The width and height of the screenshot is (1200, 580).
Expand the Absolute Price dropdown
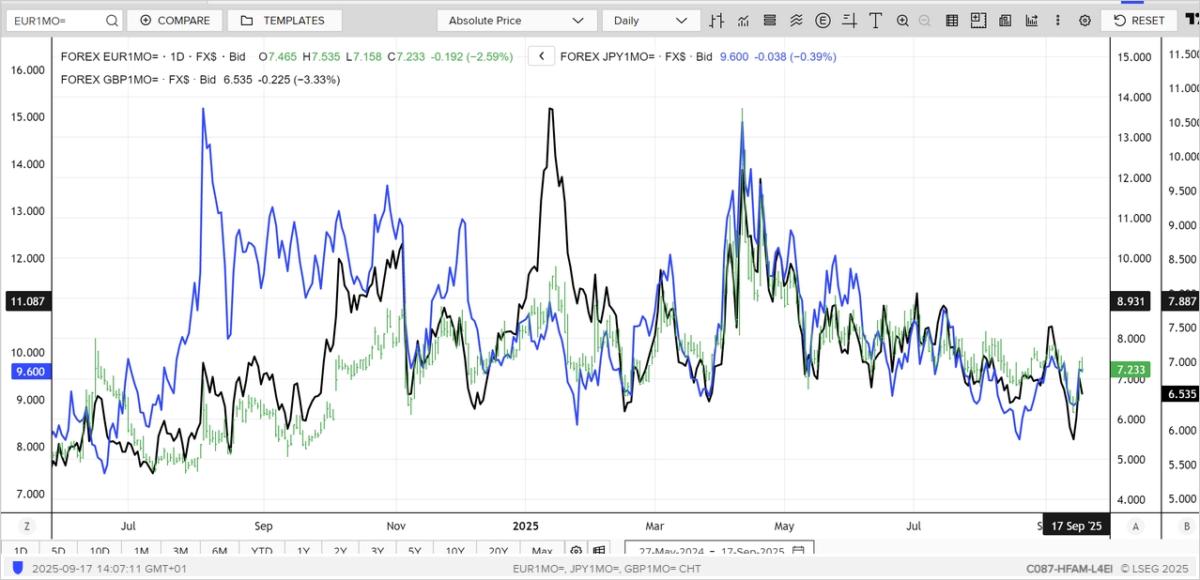(x=516, y=20)
